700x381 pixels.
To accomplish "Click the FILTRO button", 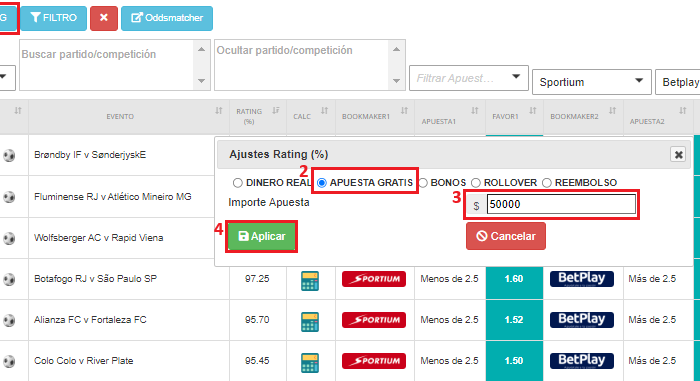I will tap(54, 18).
